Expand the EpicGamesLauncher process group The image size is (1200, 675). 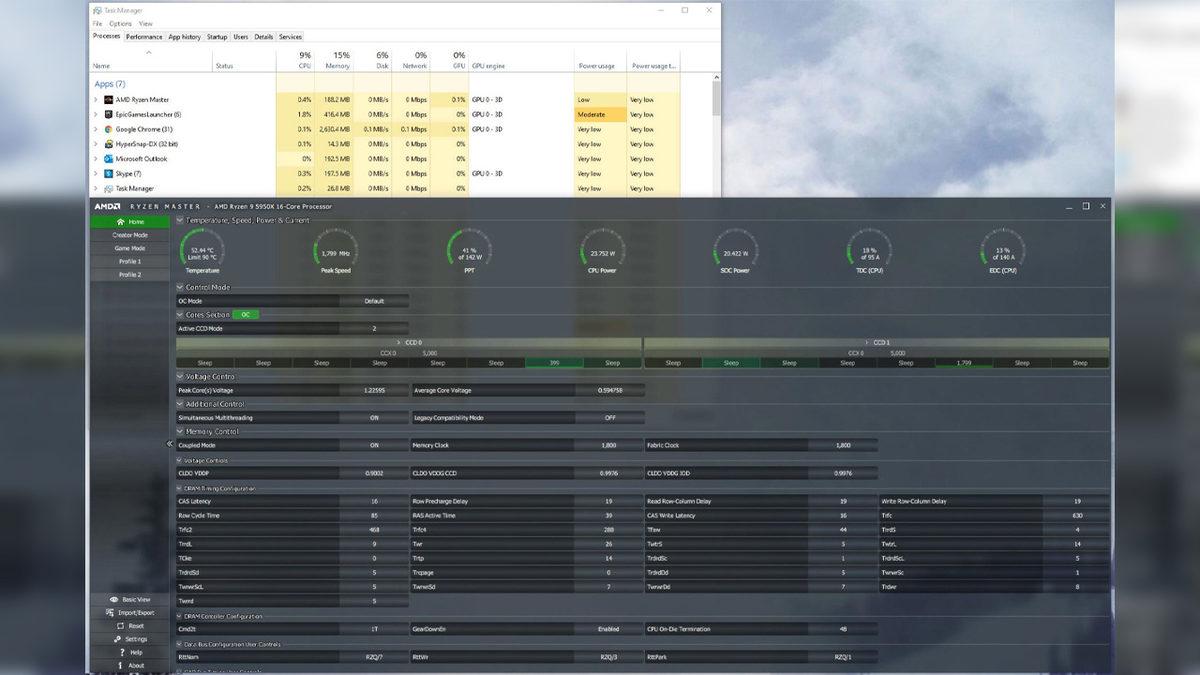tap(96, 114)
